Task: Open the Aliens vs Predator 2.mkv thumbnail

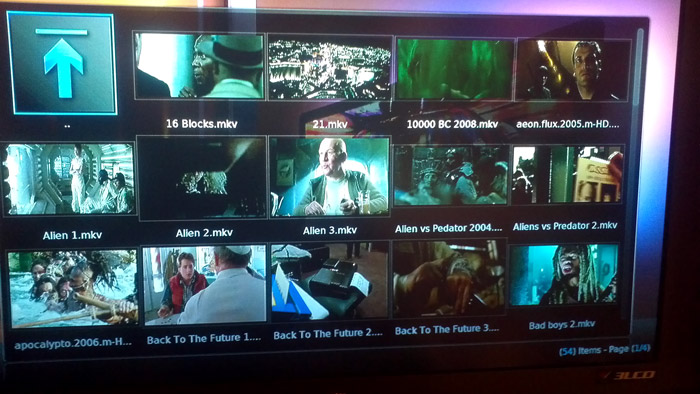Action: pos(567,174)
